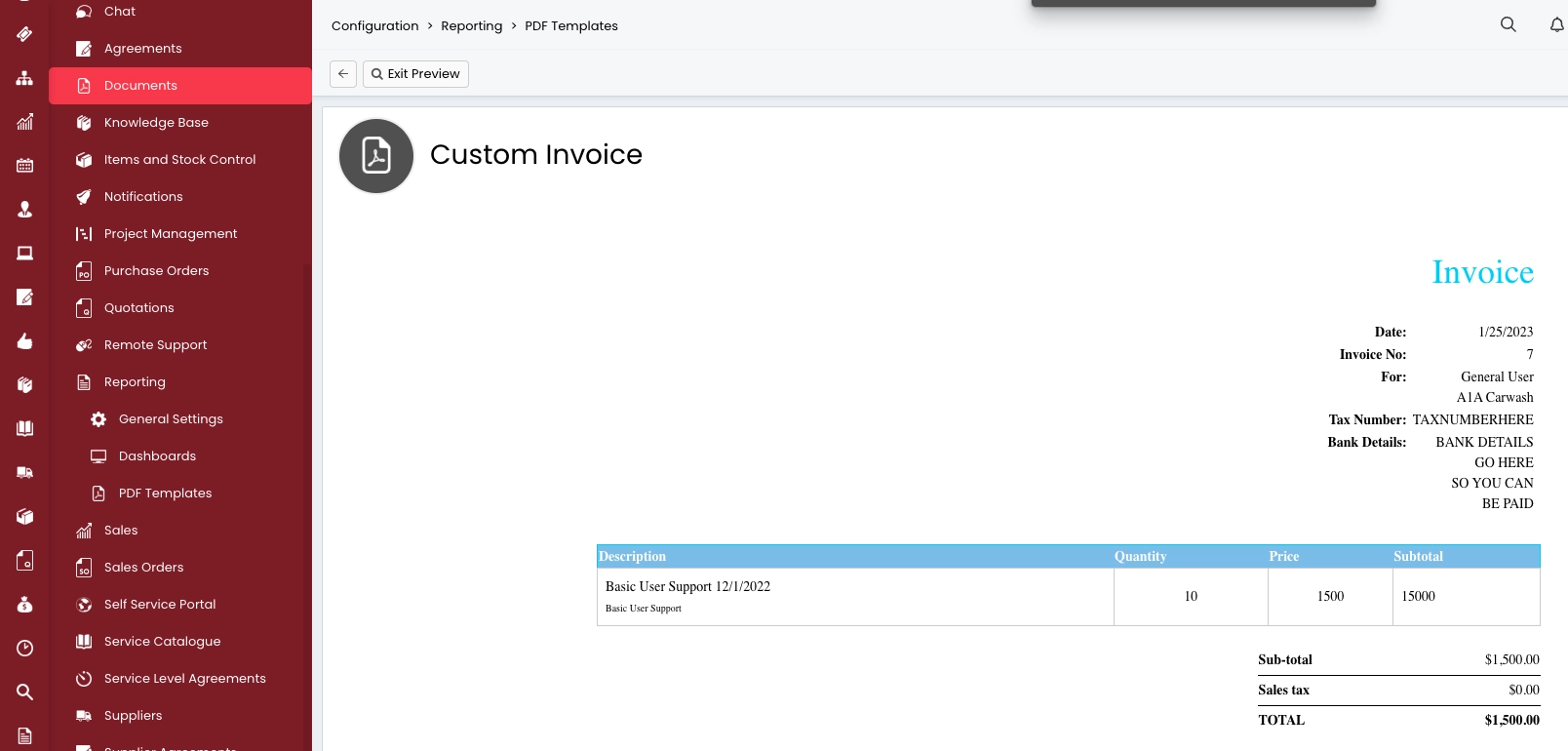Open Dashboards under Reporting
1568x751 pixels.
pos(157,456)
